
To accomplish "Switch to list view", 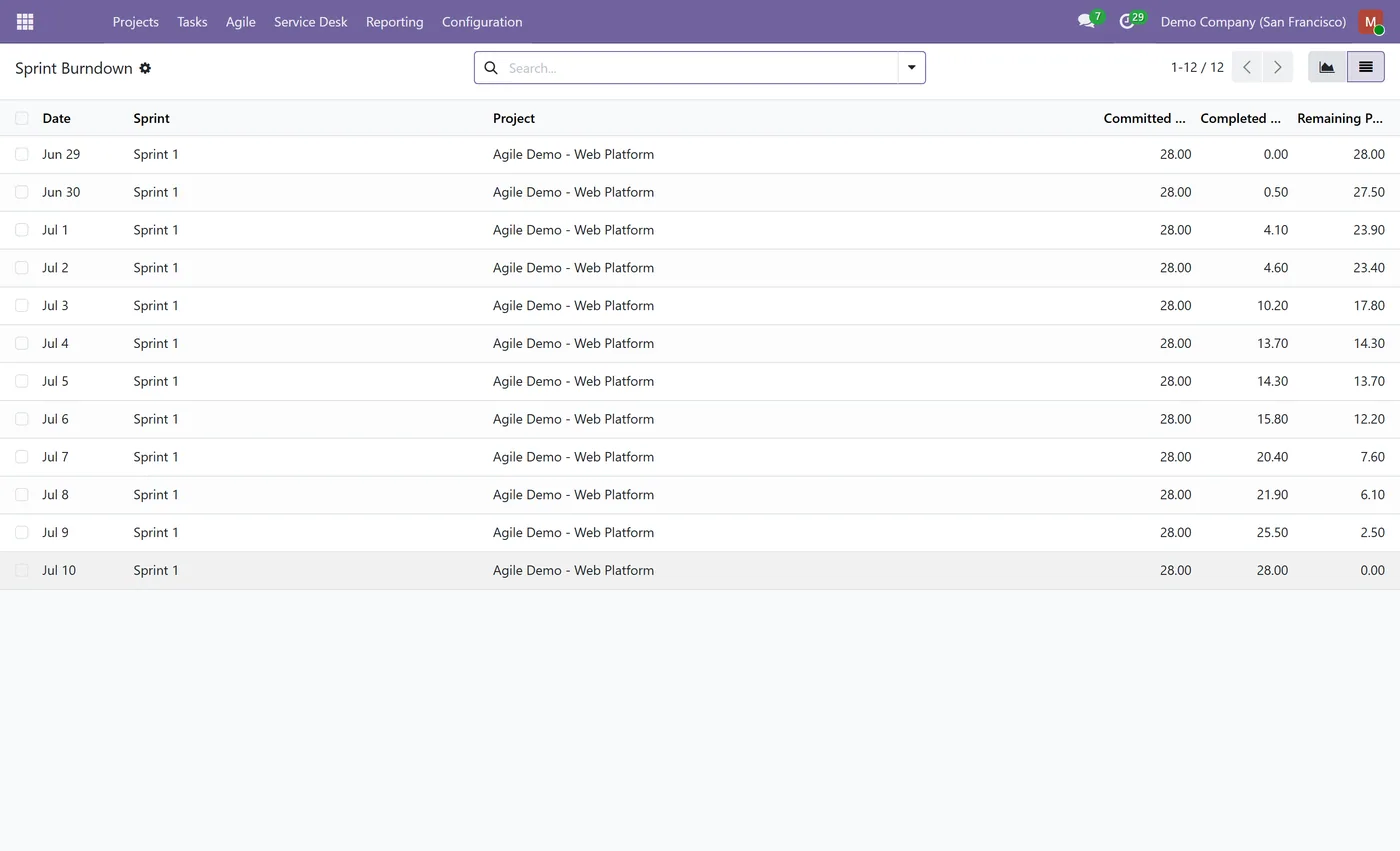I will click(x=1366, y=67).
